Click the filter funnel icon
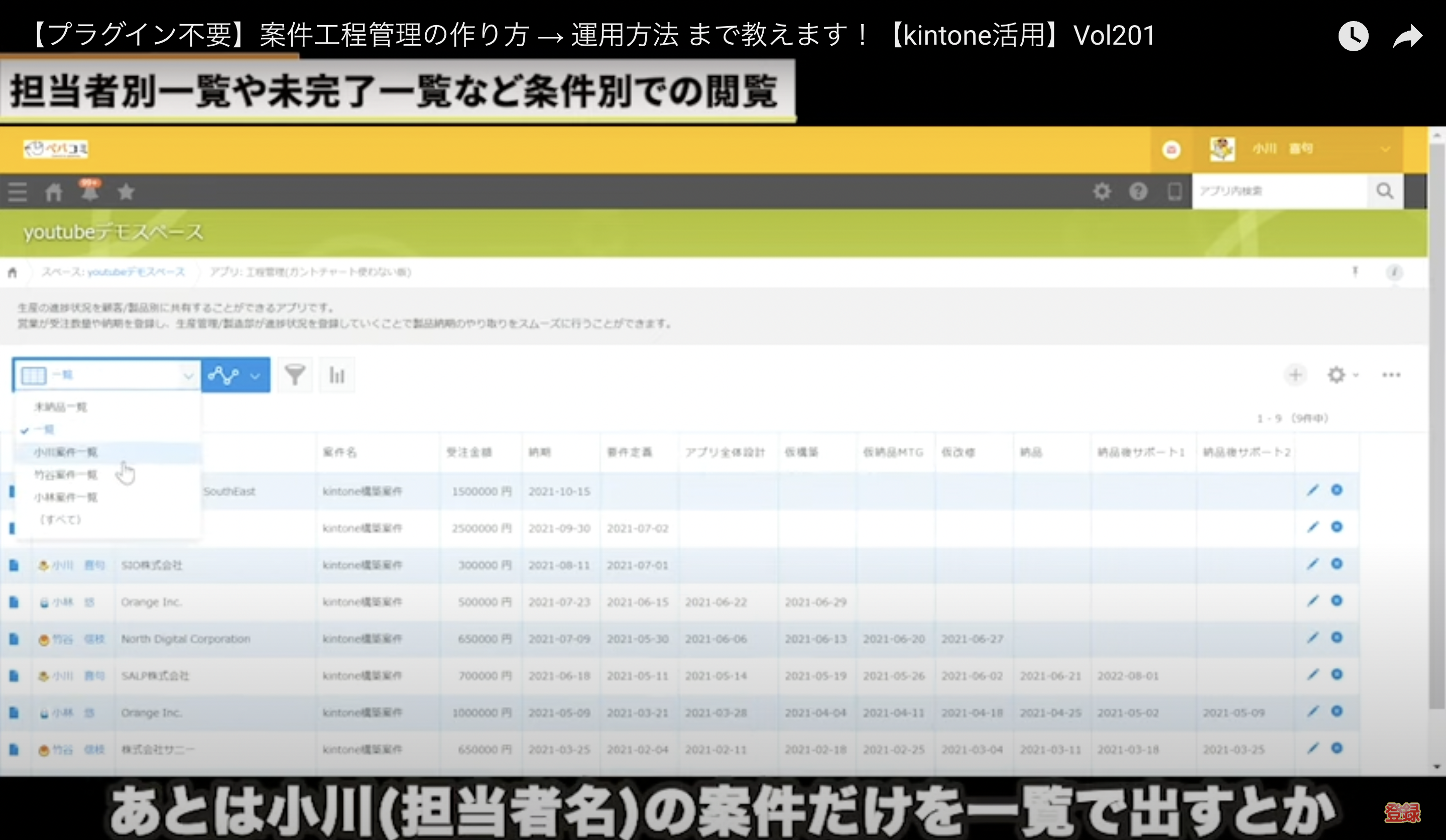This screenshot has height=840, width=1446. click(x=295, y=375)
